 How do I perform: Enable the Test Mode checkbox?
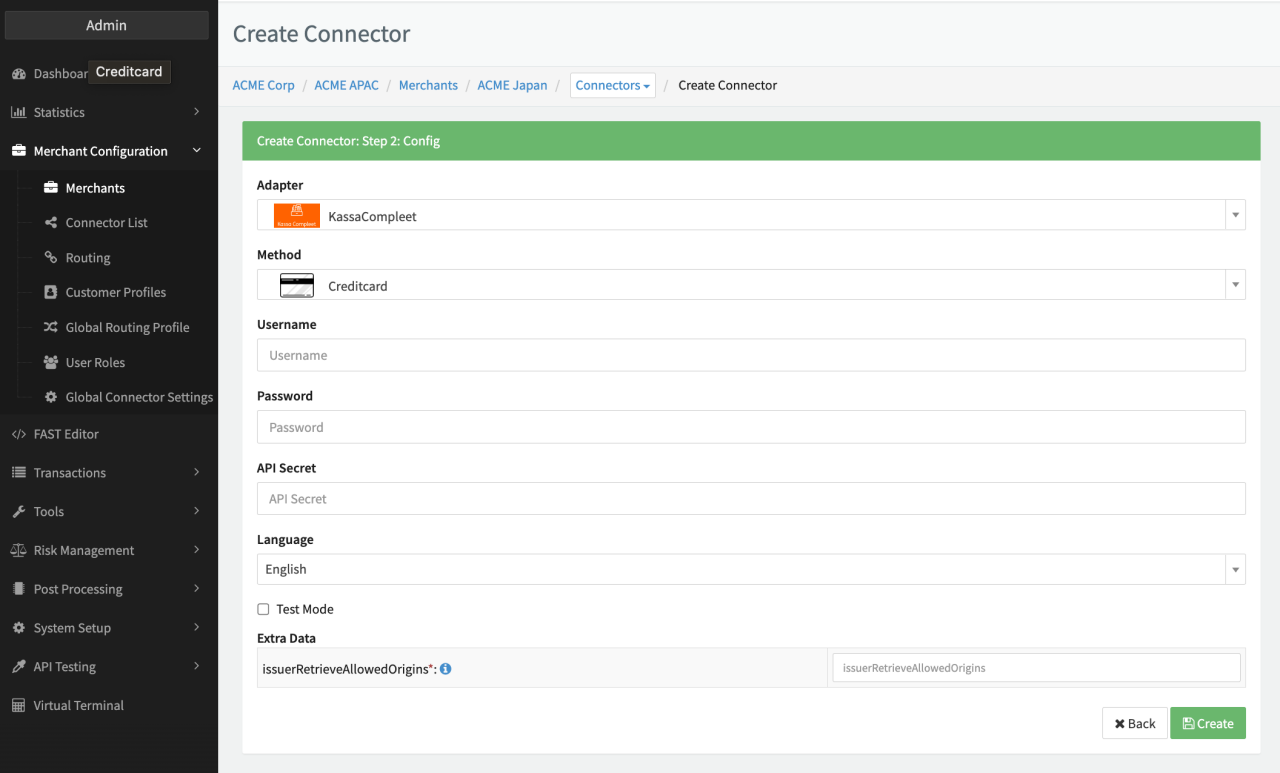(264, 609)
